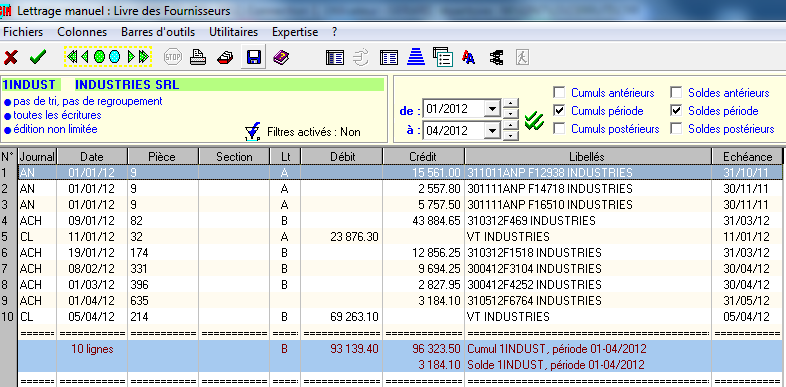This screenshot has width=786, height=387.
Task: Click the Journal column header
Action: (37, 156)
